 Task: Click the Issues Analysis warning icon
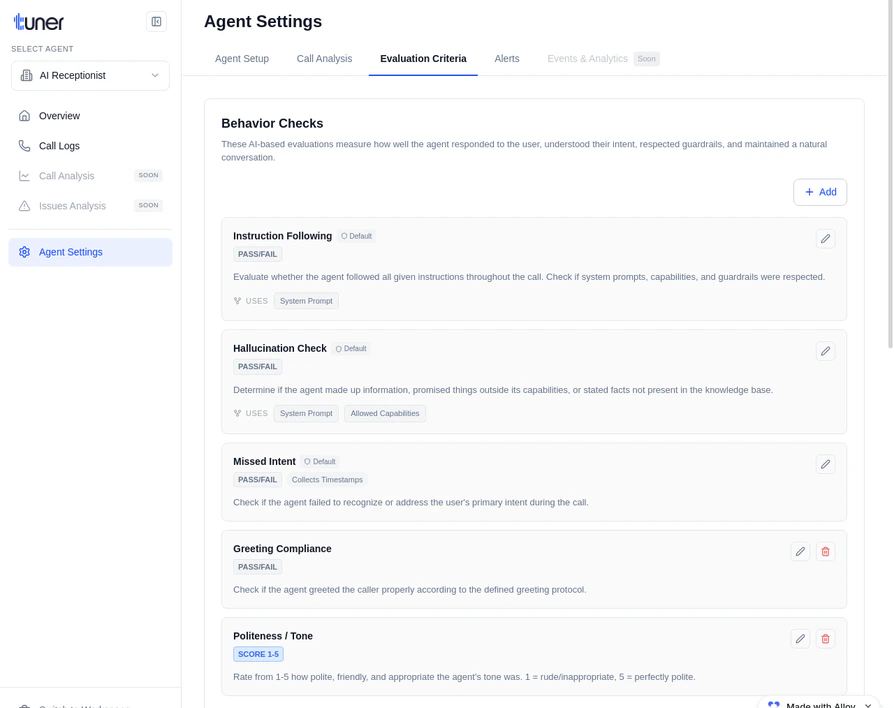[x=24, y=206]
